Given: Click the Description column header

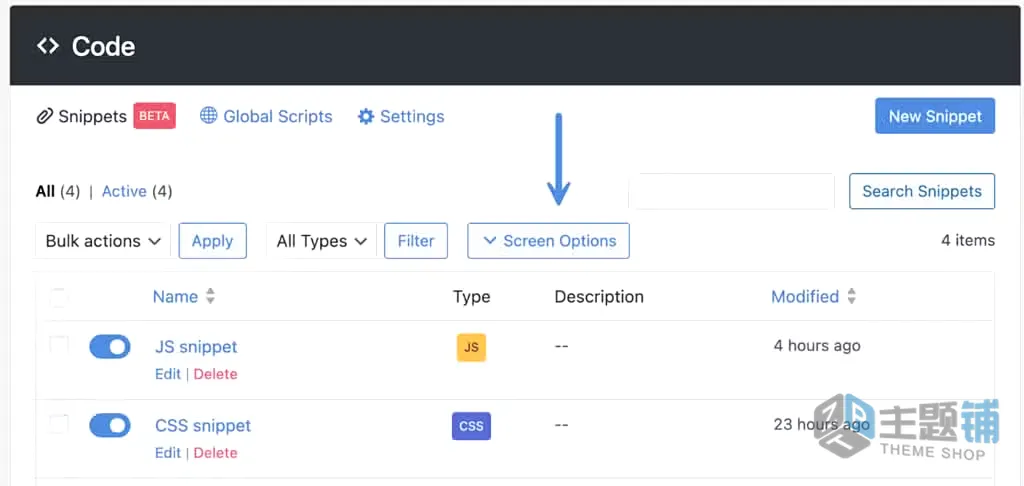Looking at the screenshot, I should tap(599, 297).
